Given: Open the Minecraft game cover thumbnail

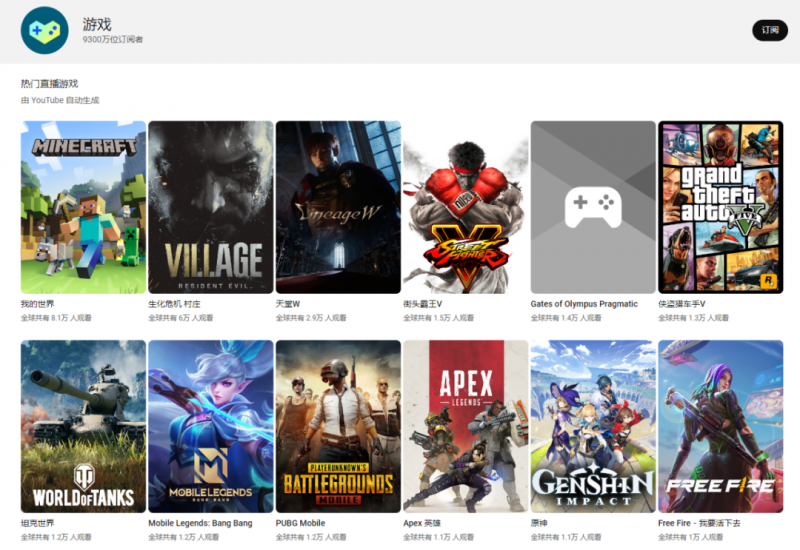Looking at the screenshot, I should (83, 207).
